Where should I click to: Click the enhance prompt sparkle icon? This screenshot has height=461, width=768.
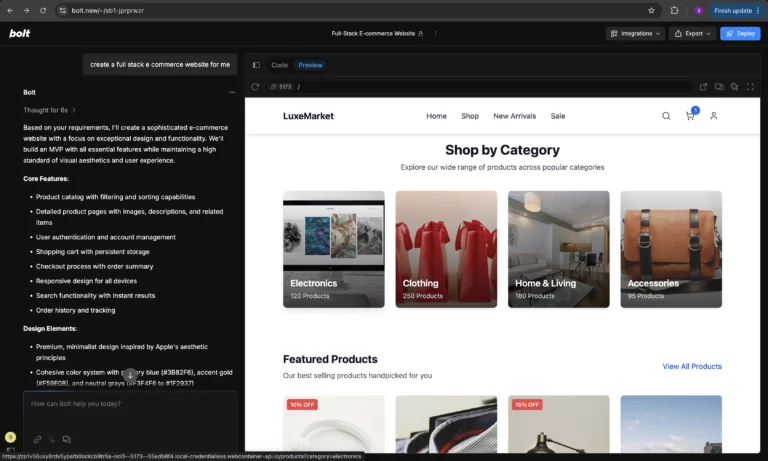tap(52, 439)
